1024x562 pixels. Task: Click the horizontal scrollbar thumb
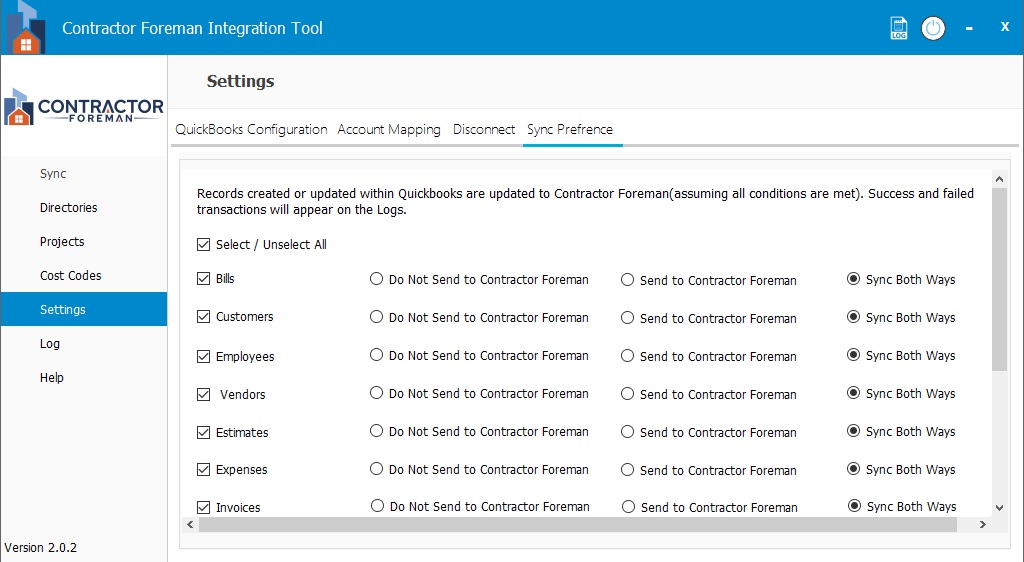tap(578, 524)
